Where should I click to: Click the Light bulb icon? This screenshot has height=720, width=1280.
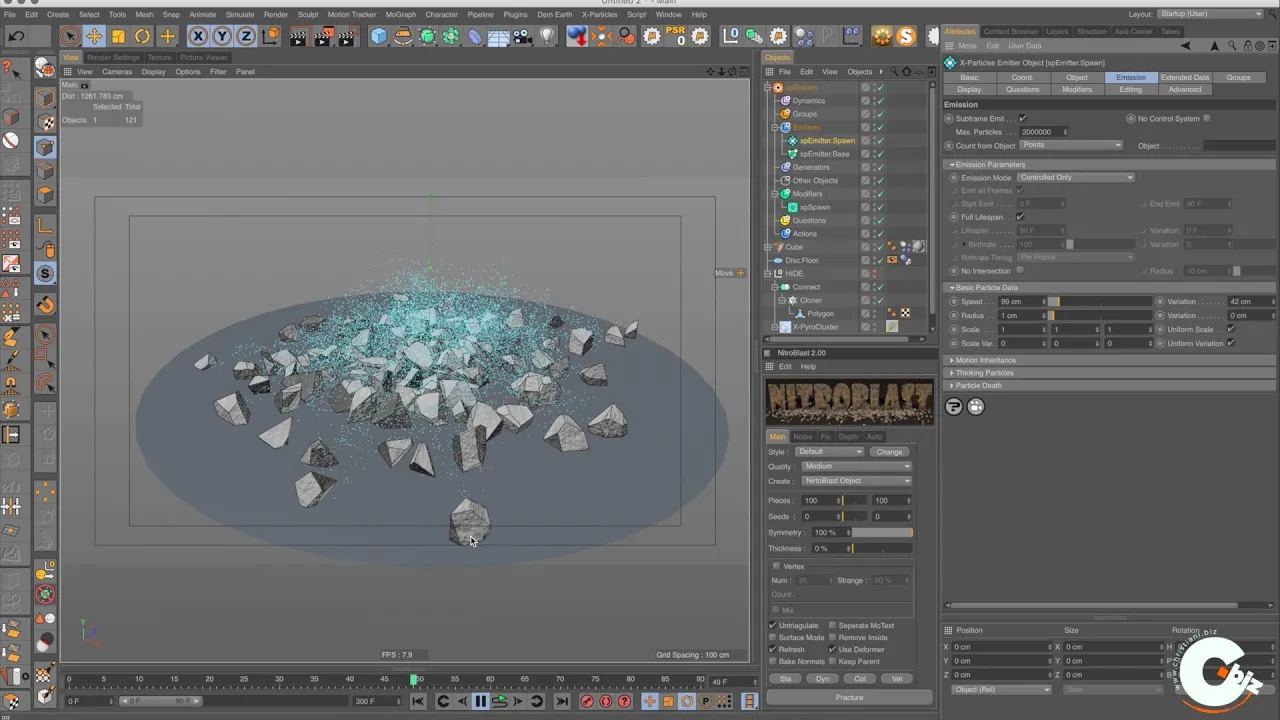point(547,37)
